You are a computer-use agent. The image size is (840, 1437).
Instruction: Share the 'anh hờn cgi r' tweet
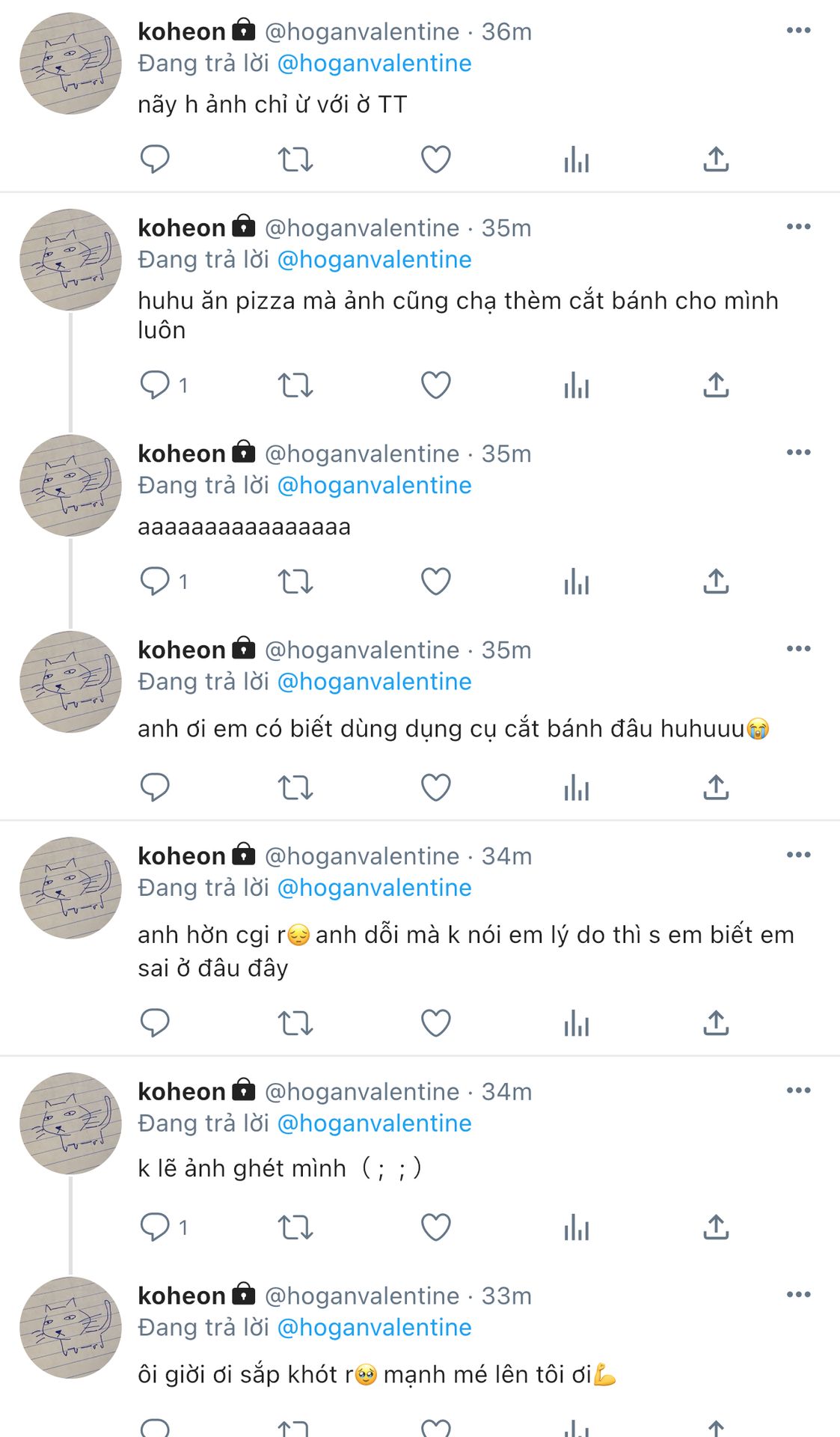click(716, 1022)
